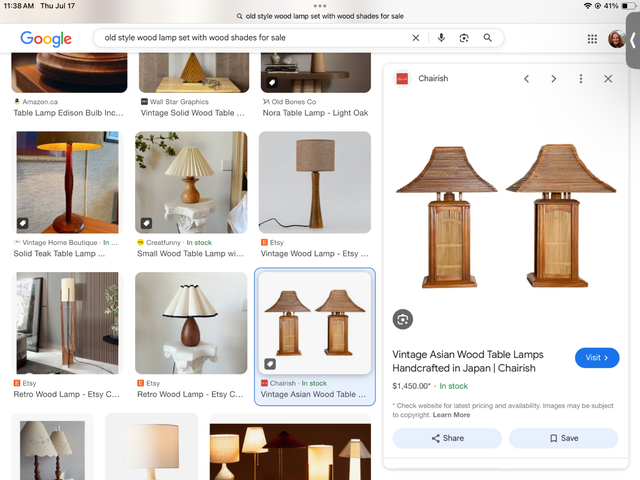Tap product tag on Nora Table Lamp image
Screen dimensions: 640x480
[x=272, y=82]
